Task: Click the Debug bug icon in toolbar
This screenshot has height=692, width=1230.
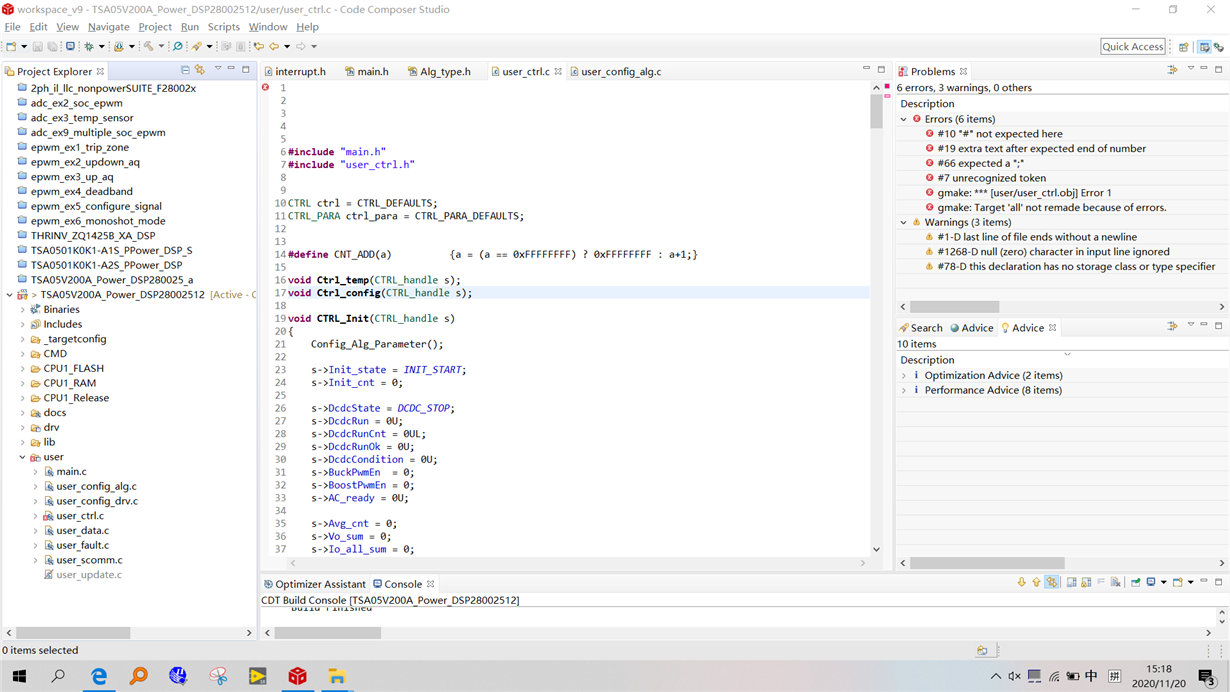Action: point(88,46)
